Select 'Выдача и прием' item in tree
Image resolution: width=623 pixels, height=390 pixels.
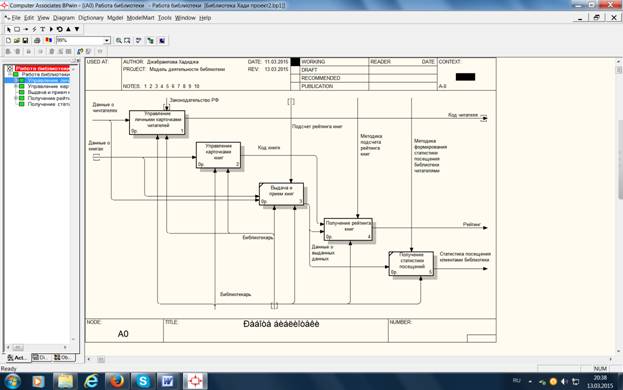point(48,92)
